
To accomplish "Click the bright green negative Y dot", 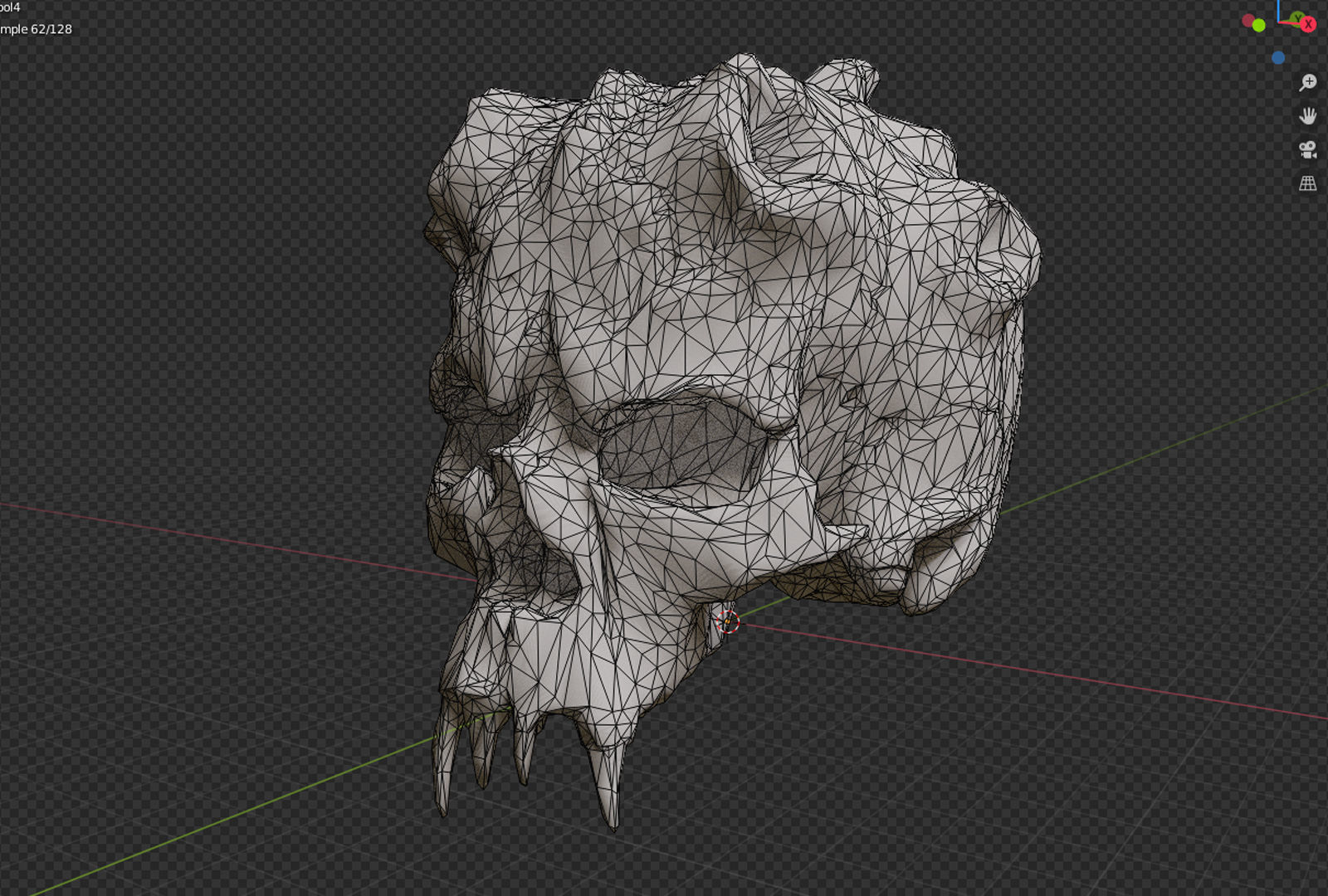I will click(x=1259, y=26).
